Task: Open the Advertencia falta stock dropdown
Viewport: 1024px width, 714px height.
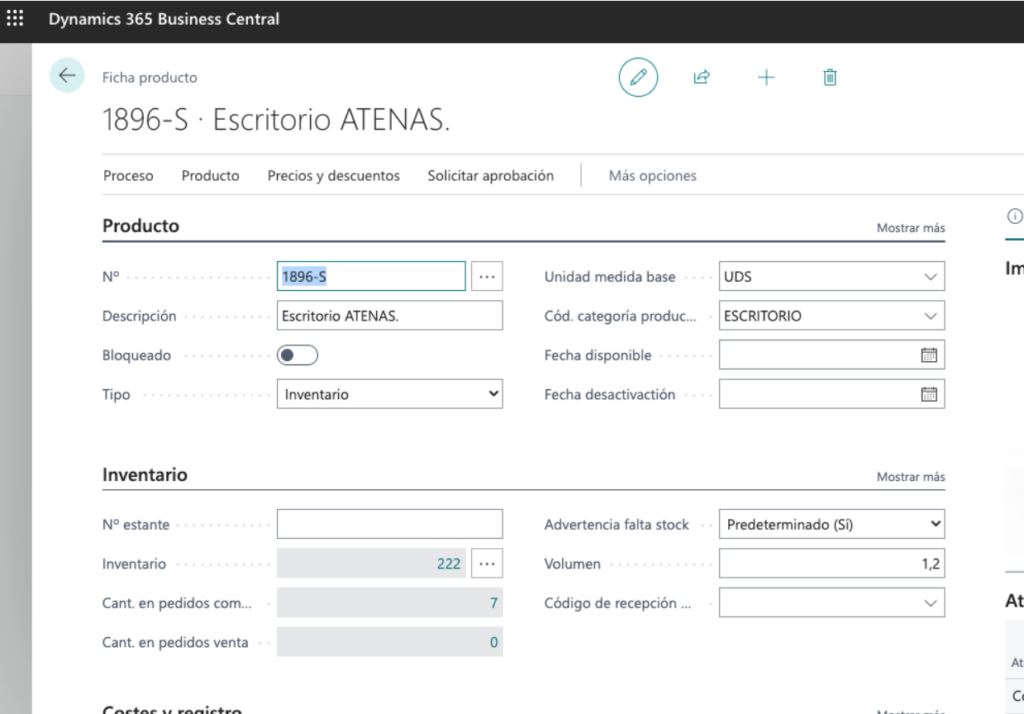Action: point(831,524)
